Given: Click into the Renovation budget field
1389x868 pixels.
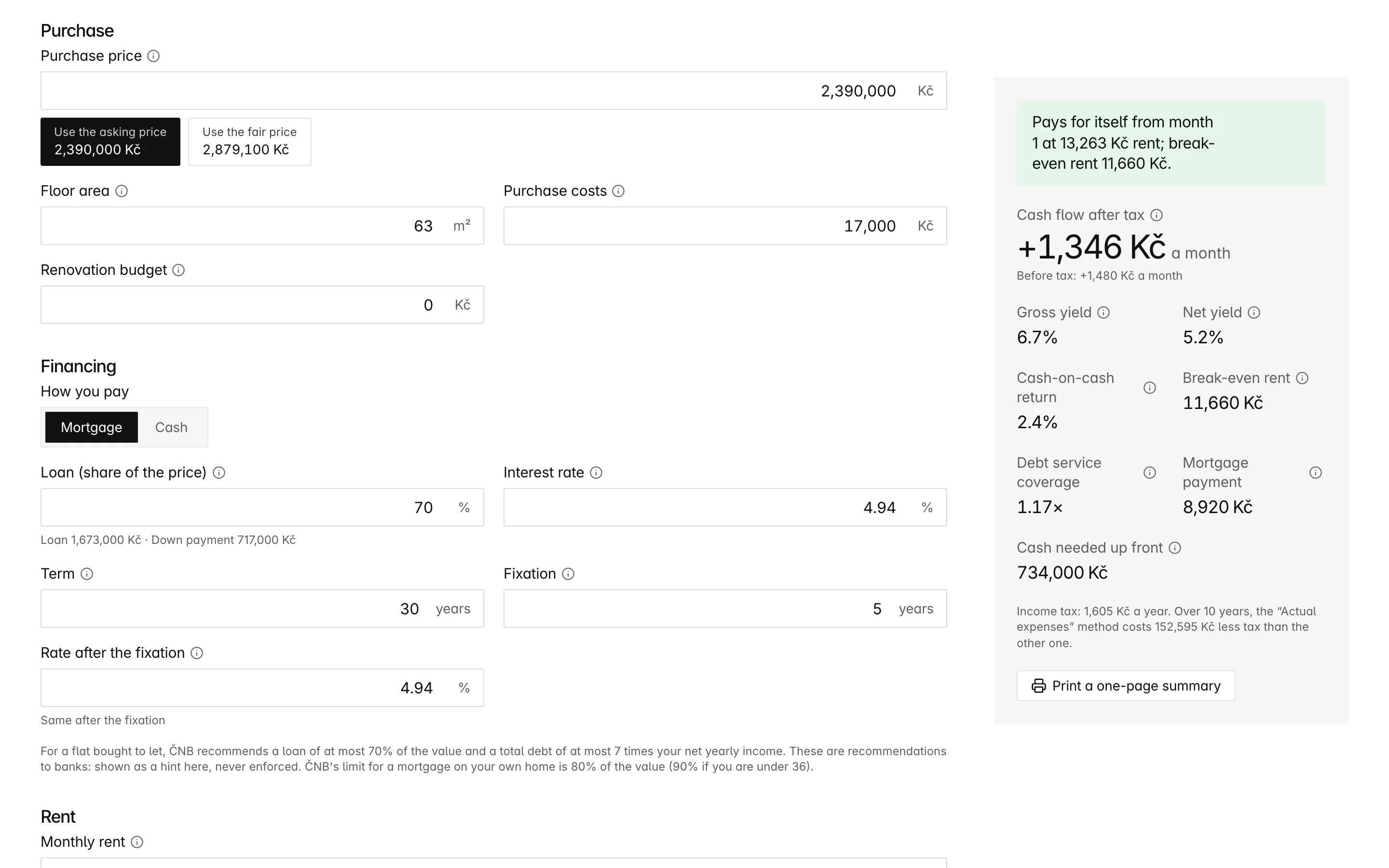Looking at the screenshot, I should (262, 305).
